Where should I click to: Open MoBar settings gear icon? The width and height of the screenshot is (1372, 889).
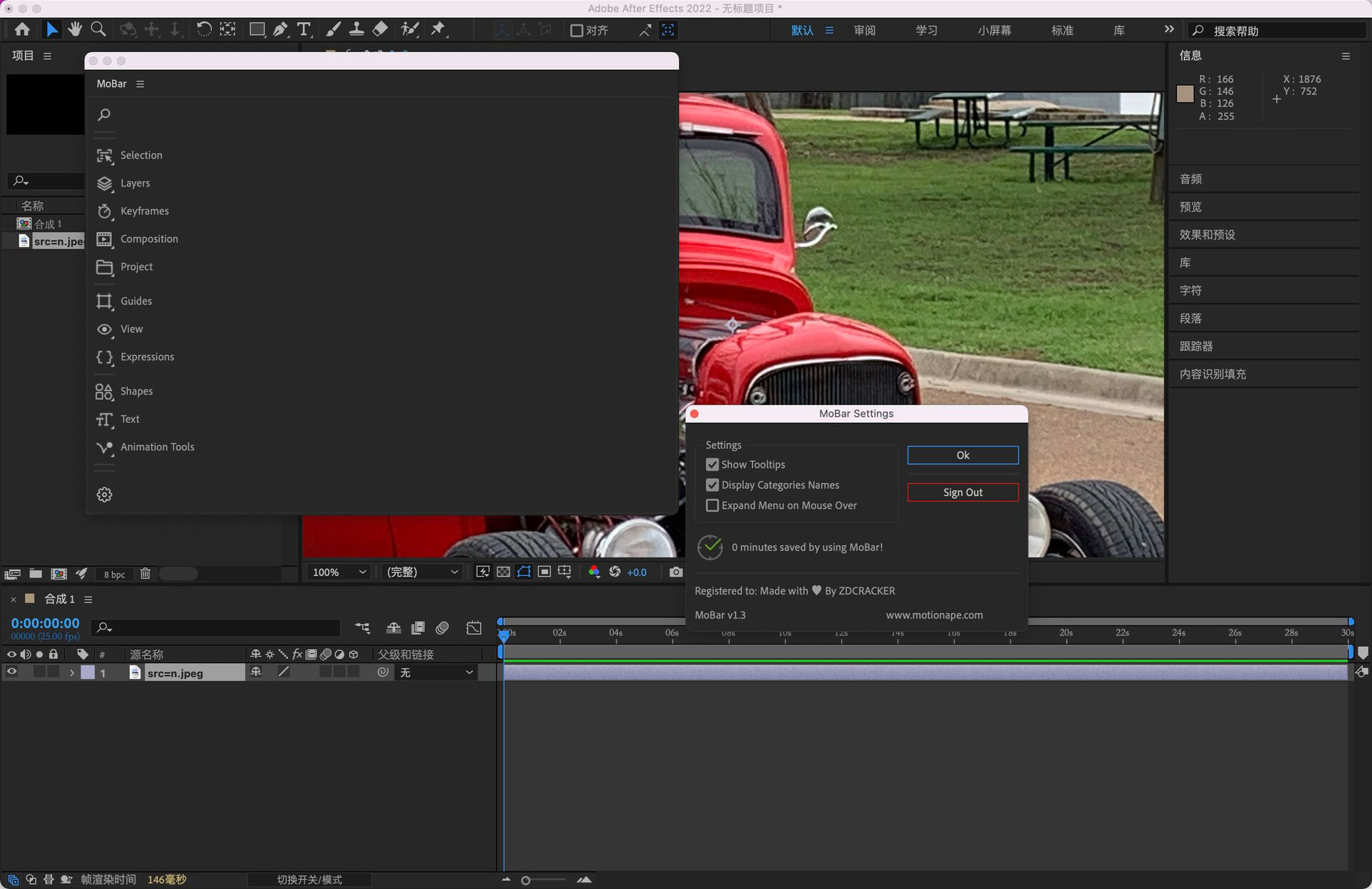[104, 495]
